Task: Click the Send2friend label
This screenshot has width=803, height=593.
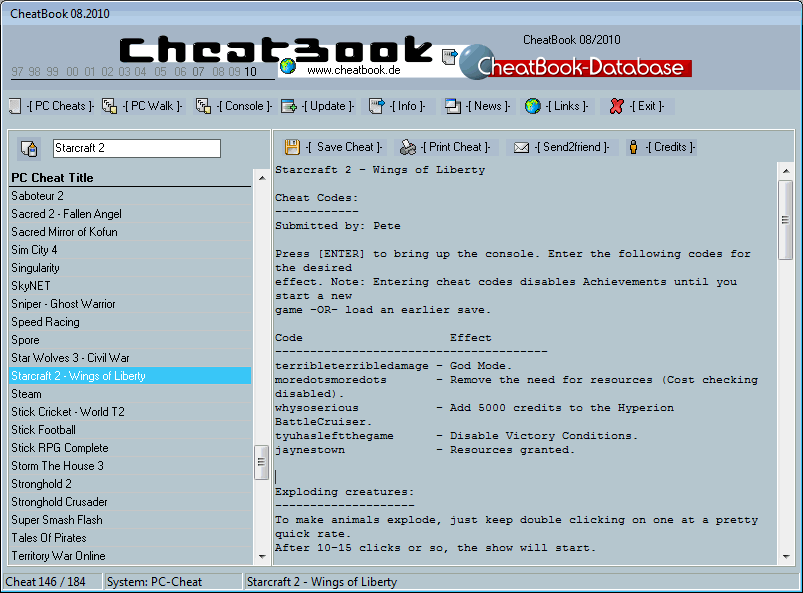Action: click(x=572, y=147)
